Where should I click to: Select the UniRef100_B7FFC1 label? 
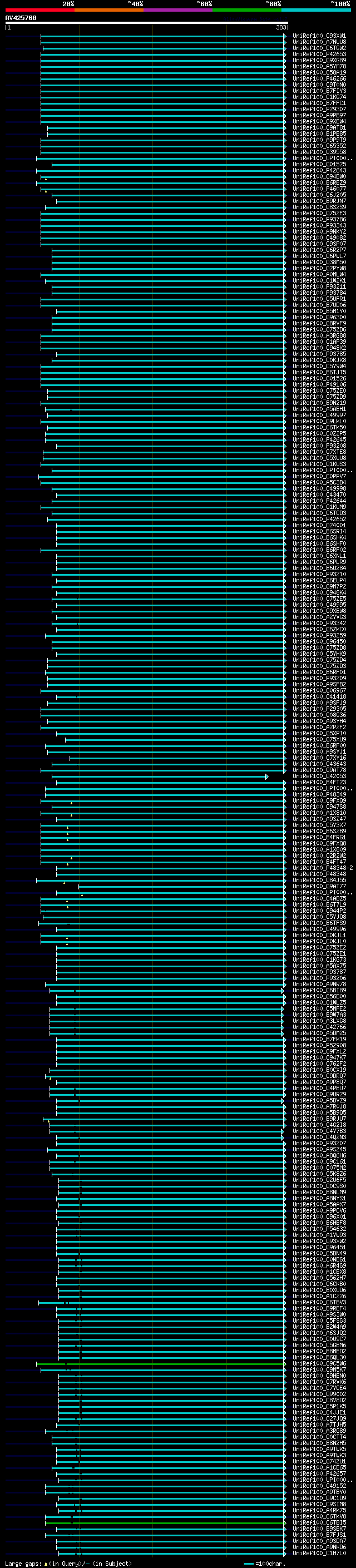tap(319, 103)
